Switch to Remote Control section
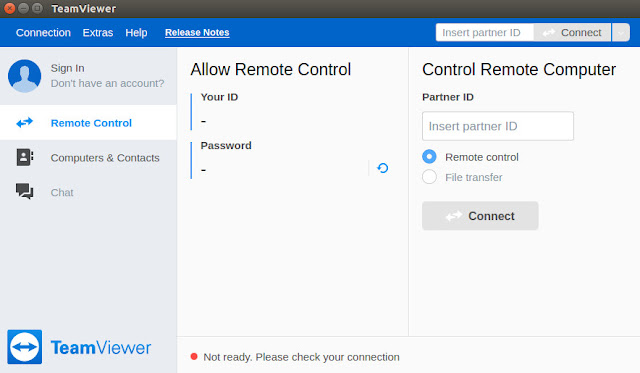 [x=88, y=122]
